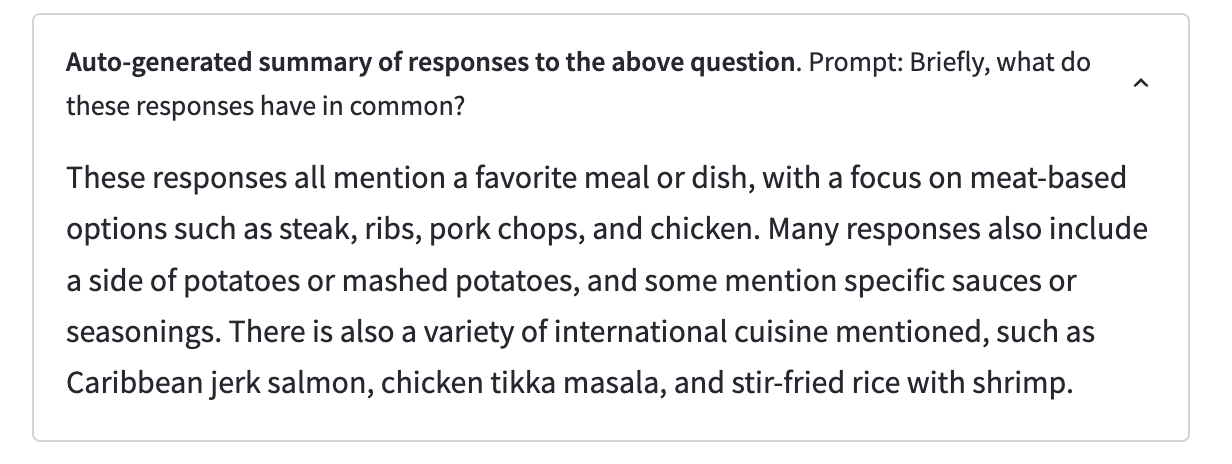Collapse the auto-generated summary chevron

[1141, 84]
